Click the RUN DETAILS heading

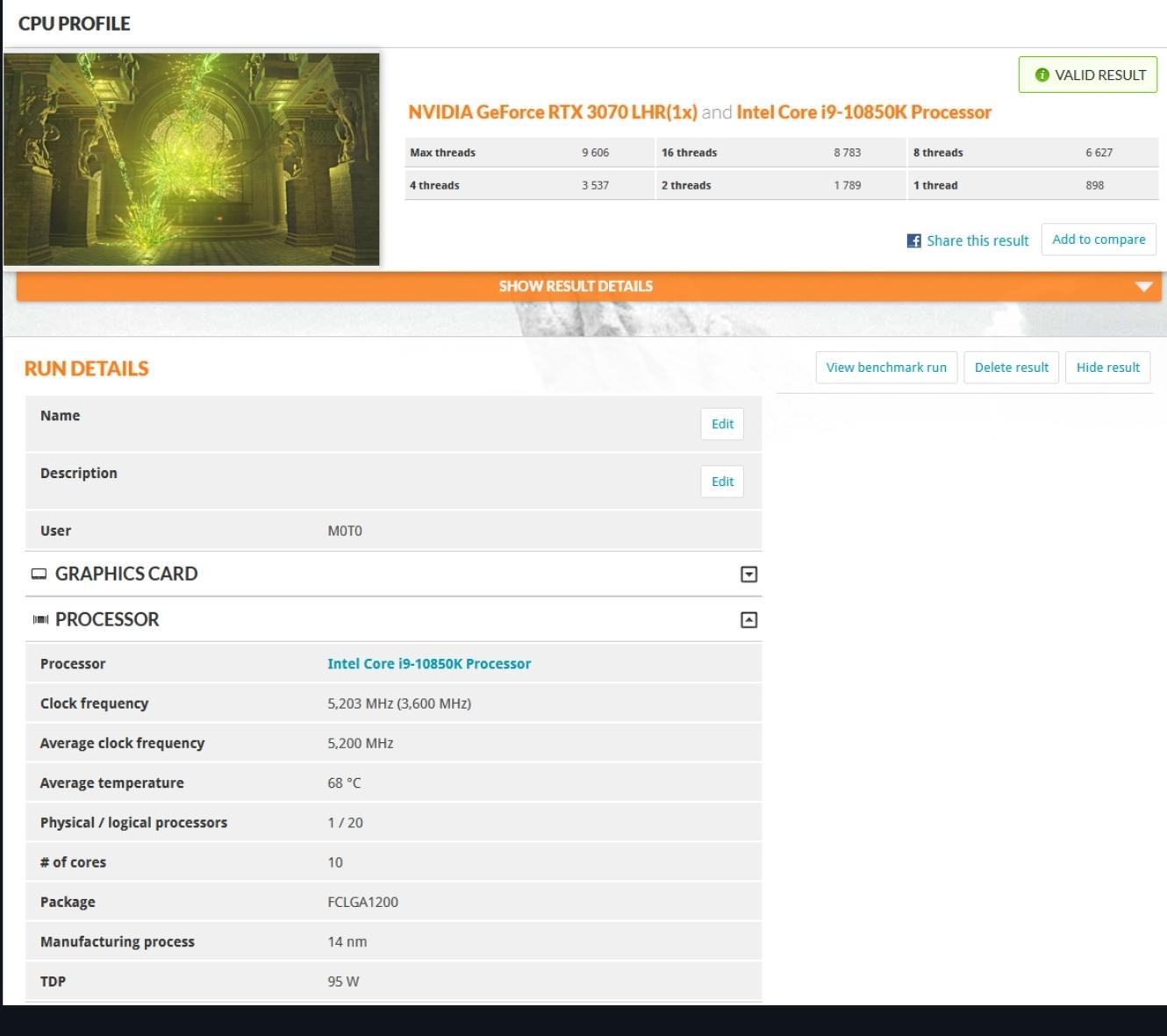(86, 368)
